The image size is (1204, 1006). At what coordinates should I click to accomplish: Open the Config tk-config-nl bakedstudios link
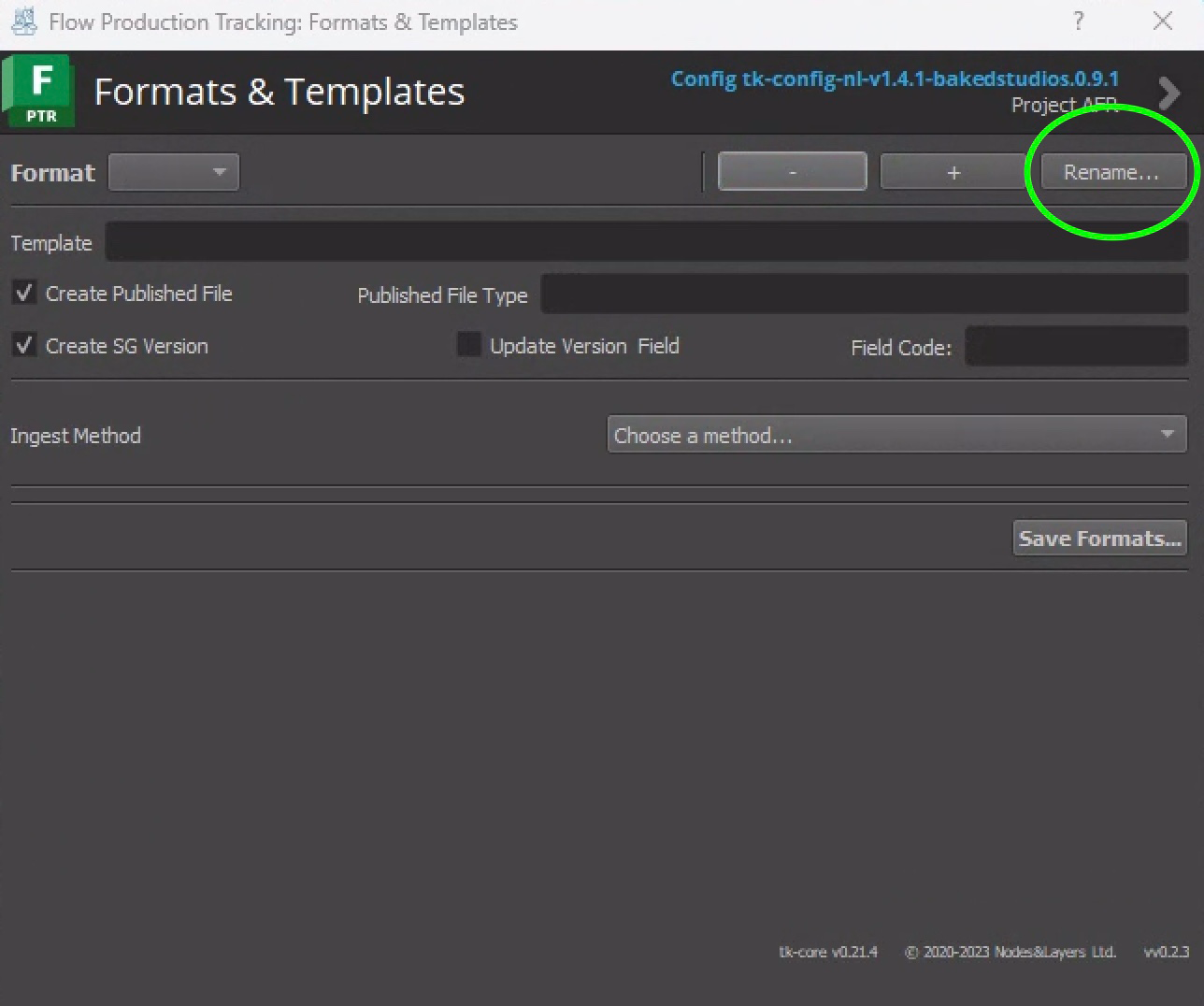pyautogui.click(x=894, y=79)
